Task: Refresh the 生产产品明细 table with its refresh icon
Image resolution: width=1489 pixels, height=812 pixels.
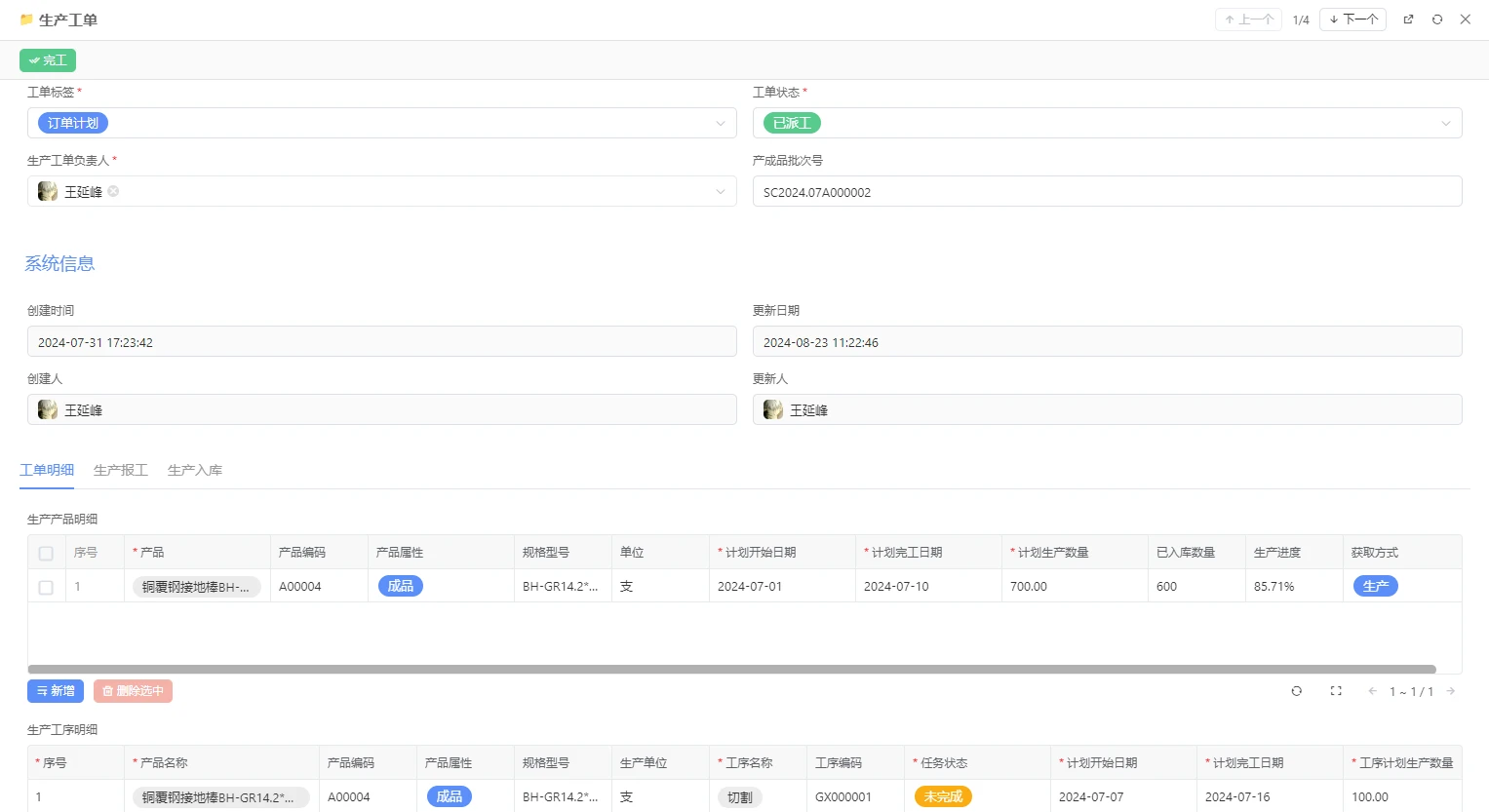Action: (x=1297, y=690)
